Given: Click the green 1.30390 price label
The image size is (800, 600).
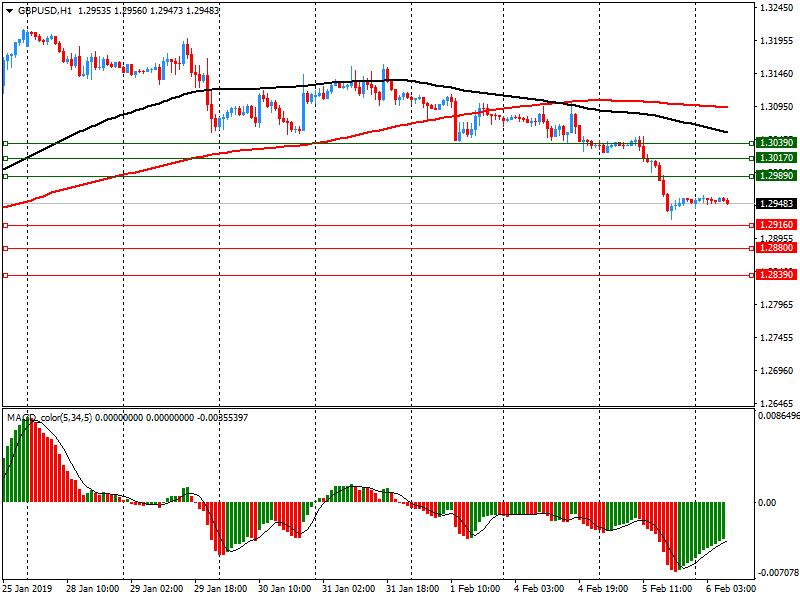Looking at the screenshot, I should (776, 143).
